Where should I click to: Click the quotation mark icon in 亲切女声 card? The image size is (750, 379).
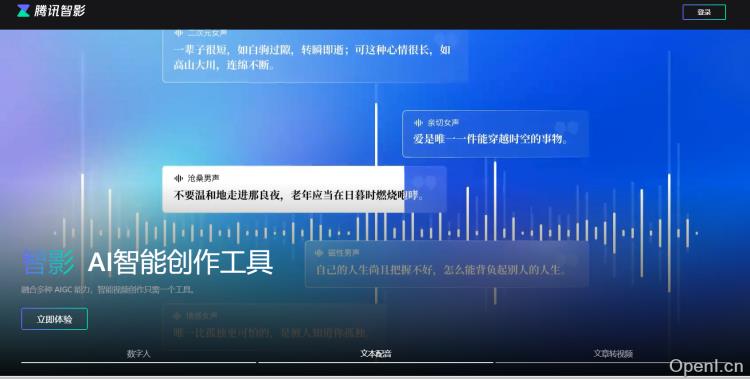point(567,127)
